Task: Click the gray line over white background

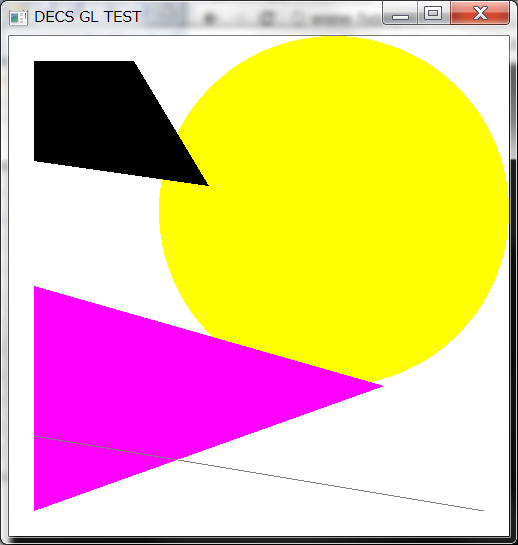Action: click(330, 486)
